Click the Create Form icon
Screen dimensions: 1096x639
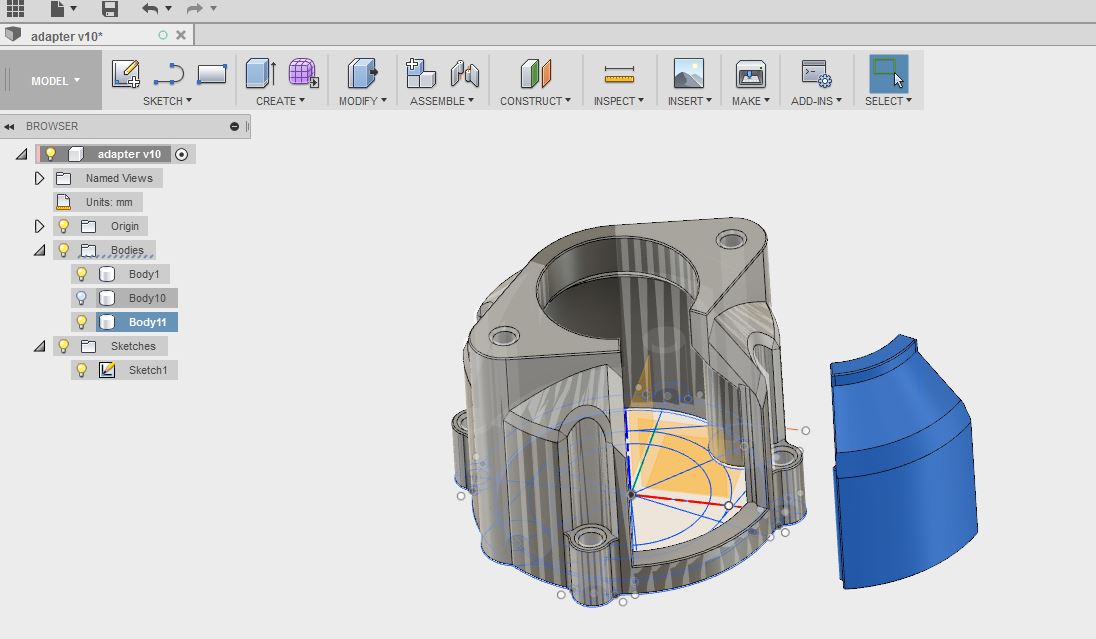(302, 74)
